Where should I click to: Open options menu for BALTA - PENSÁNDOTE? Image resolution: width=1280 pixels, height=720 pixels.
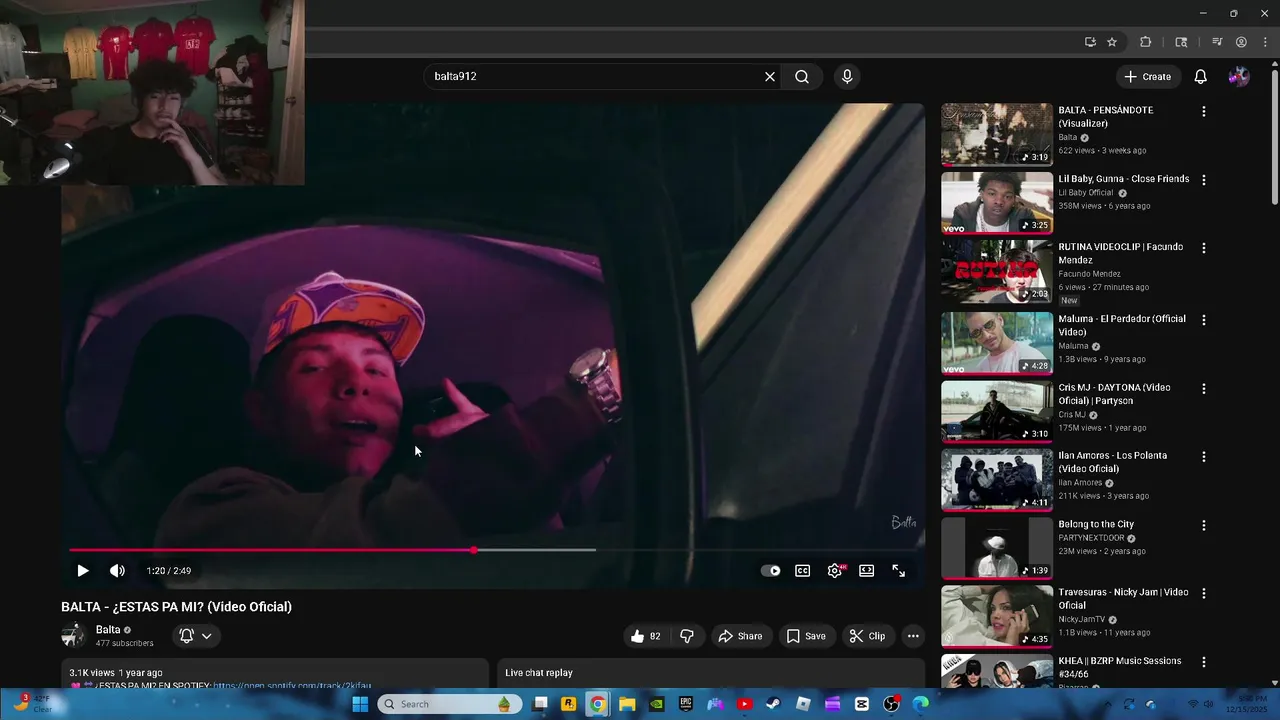pyautogui.click(x=1204, y=112)
